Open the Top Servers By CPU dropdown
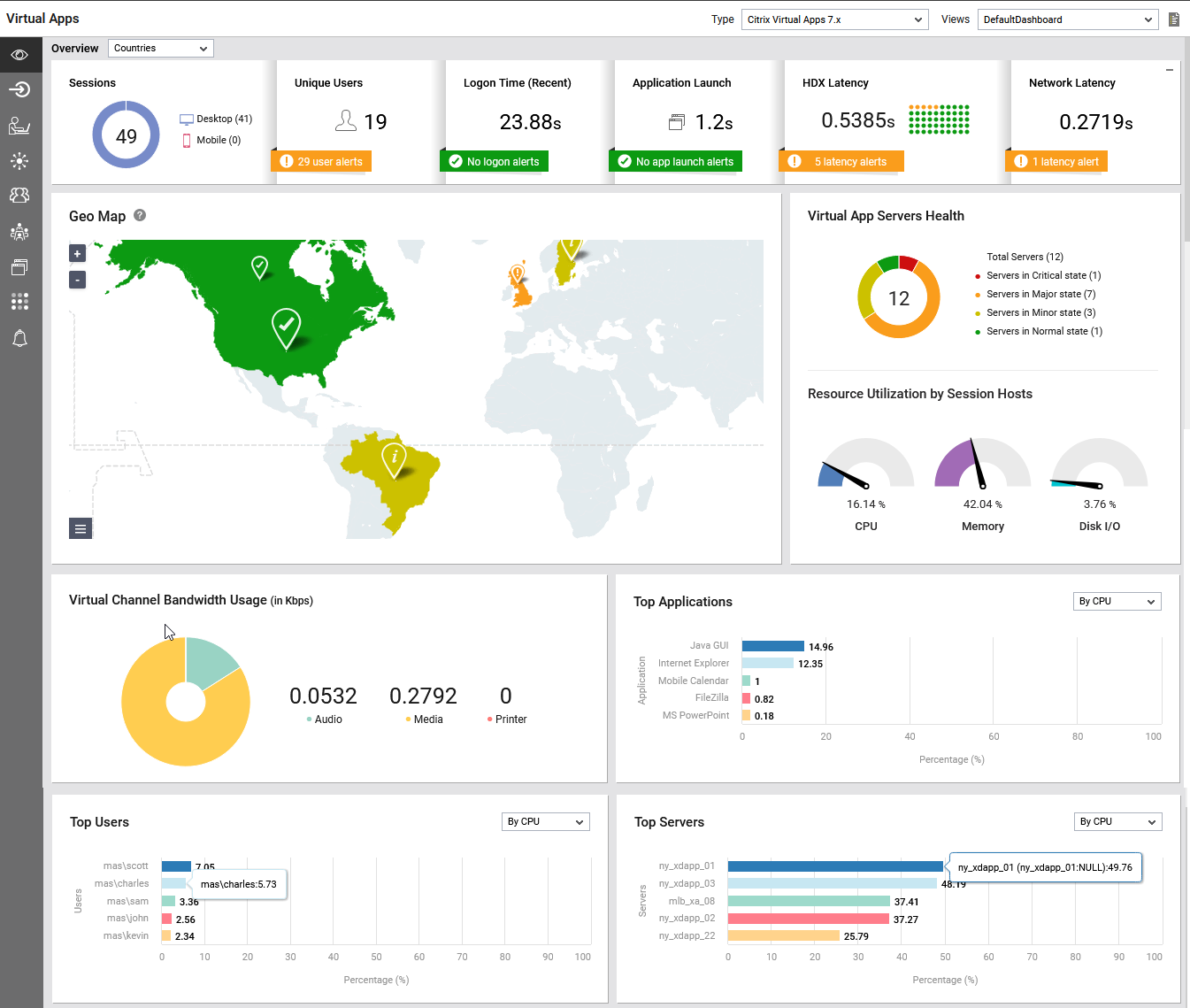Viewport: 1190px width, 1008px height. [x=1117, y=822]
